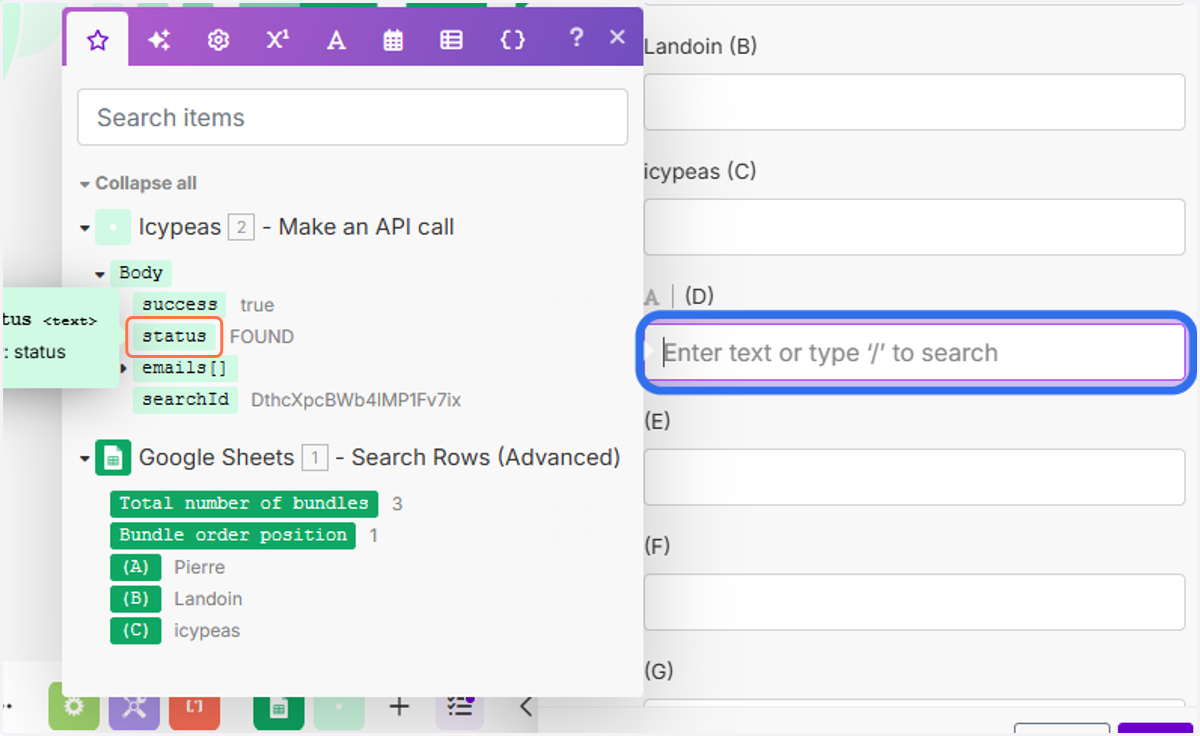Image resolution: width=1200 pixels, height=736 pixels.
Task: Insert the status variable pill
Action: pos(174,336)
